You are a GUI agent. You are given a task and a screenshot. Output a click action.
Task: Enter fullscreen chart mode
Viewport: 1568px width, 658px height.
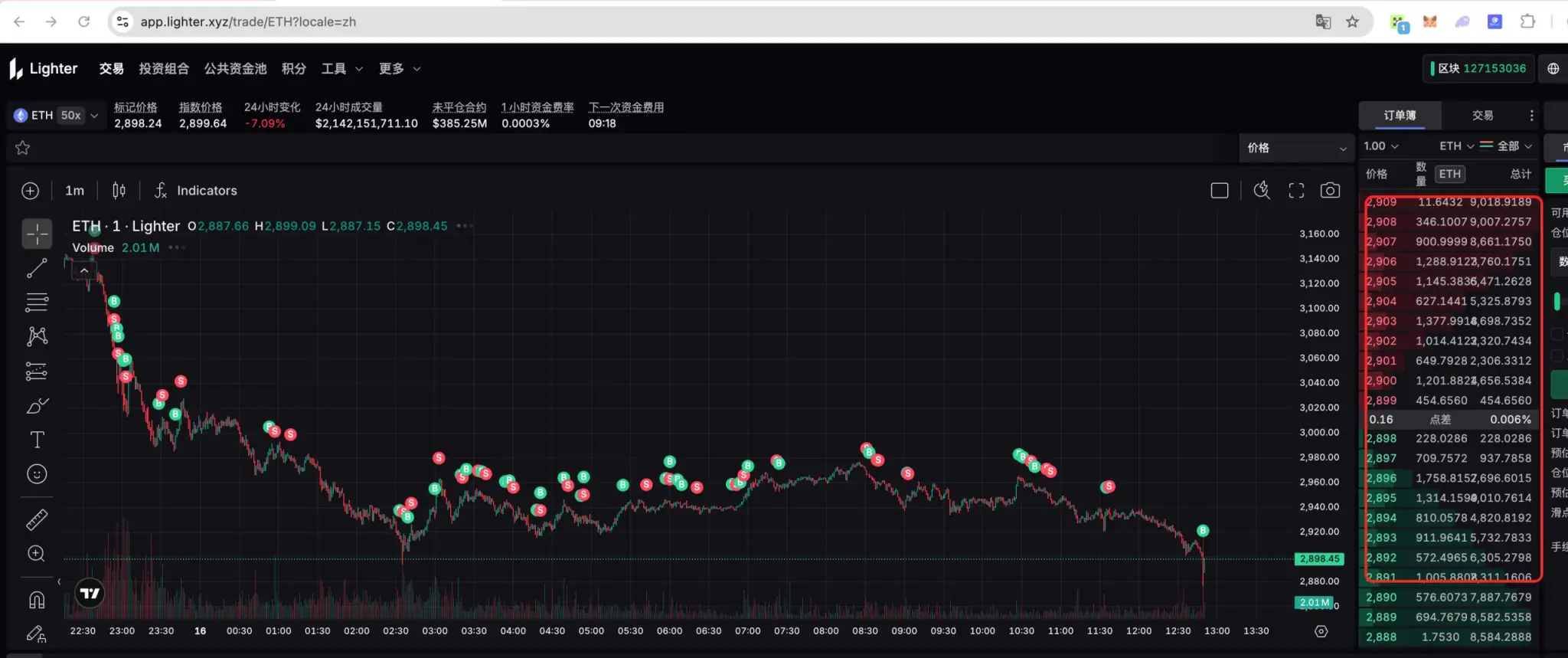click(1296, 191)
